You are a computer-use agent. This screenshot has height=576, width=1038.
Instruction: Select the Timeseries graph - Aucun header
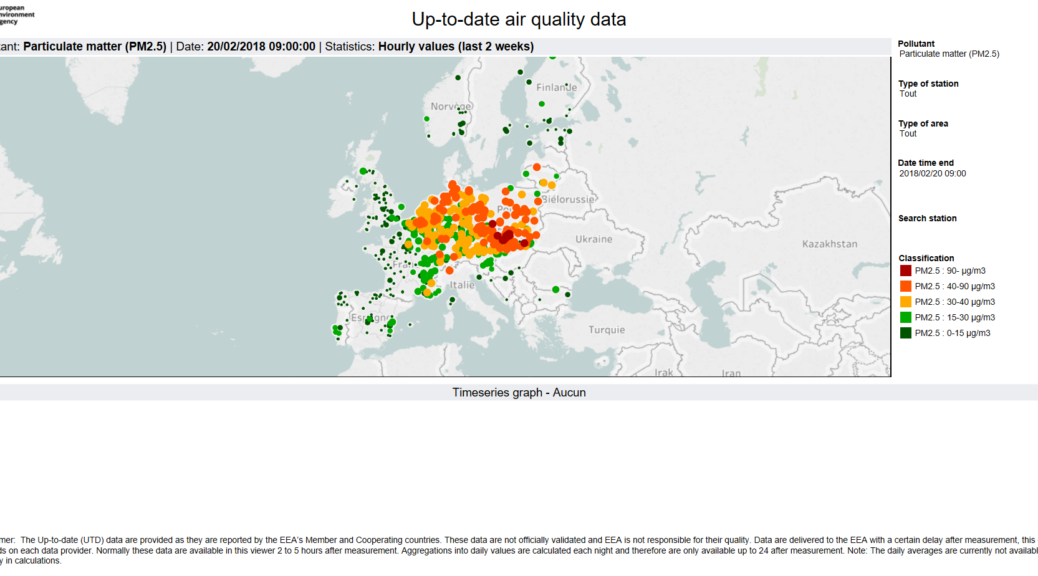coord(518,393)
